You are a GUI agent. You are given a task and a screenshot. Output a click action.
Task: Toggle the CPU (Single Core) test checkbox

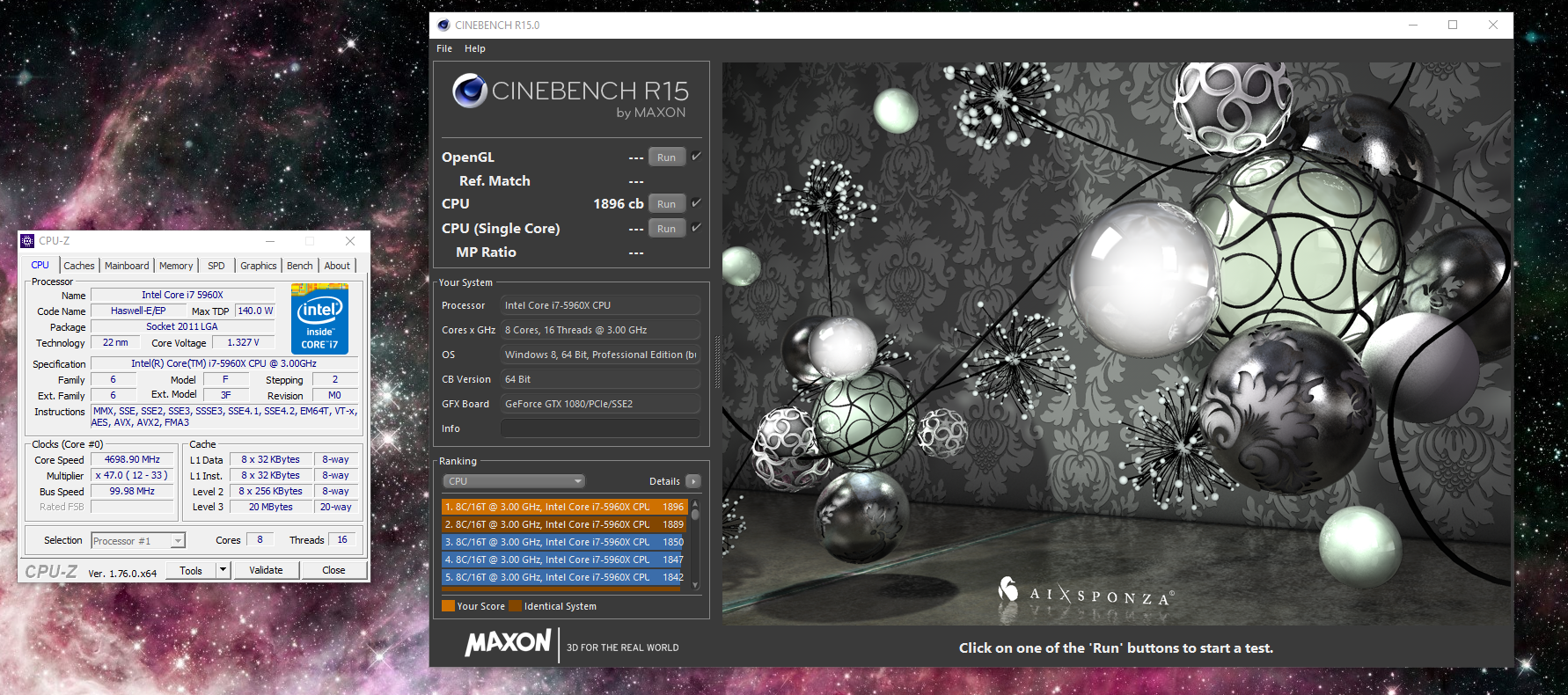(x=696, y=227)
